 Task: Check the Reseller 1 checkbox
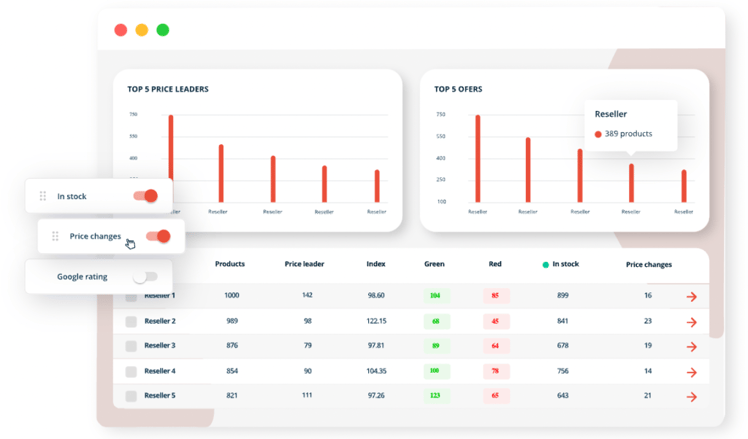pyautogui.click(x=131, y=297)
